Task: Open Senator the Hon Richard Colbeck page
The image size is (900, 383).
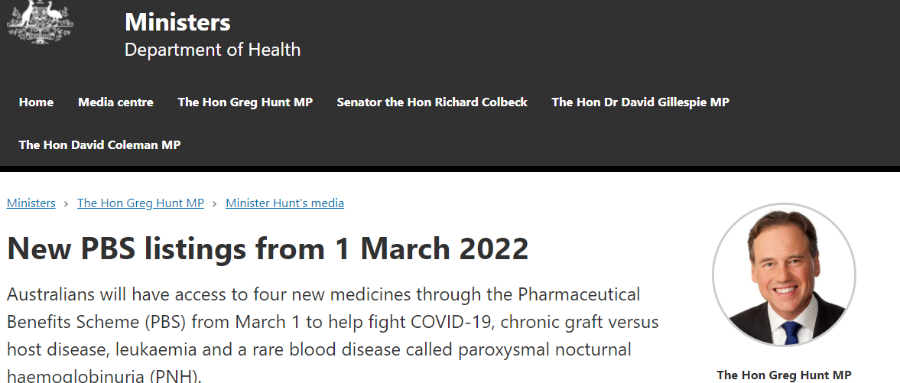Action: pos(432,102)
